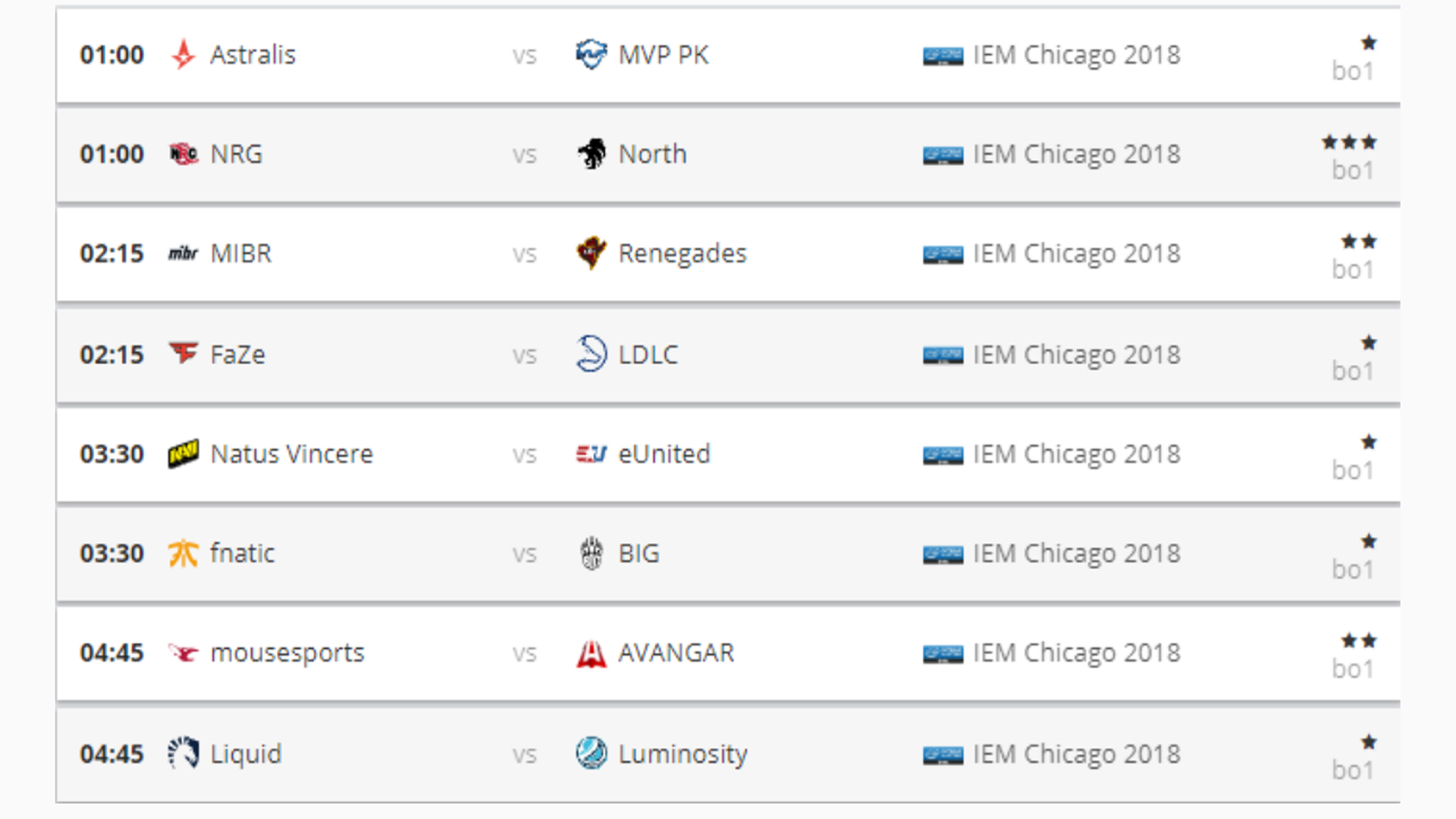Click the Natus Vincere team logo
Viewport: 1456px width, 819px height.
[x=184, y=454]
